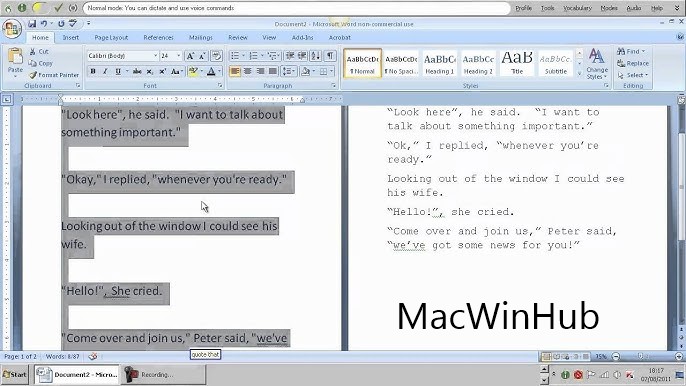Apply bullet list formatting
The image size is (686, 386).
coord(235,56)
